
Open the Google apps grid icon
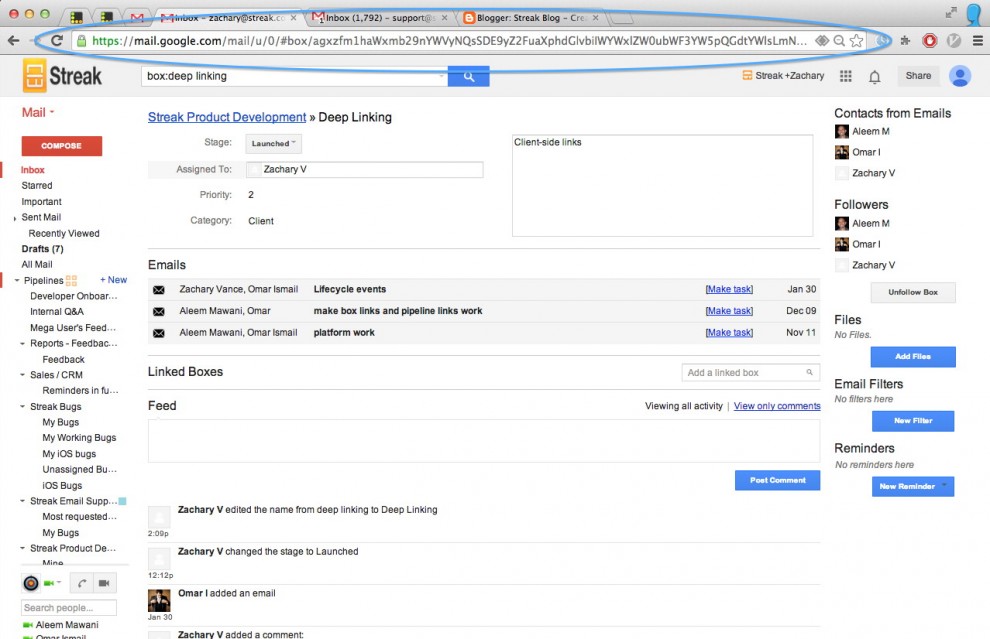[x=845, y=76]
